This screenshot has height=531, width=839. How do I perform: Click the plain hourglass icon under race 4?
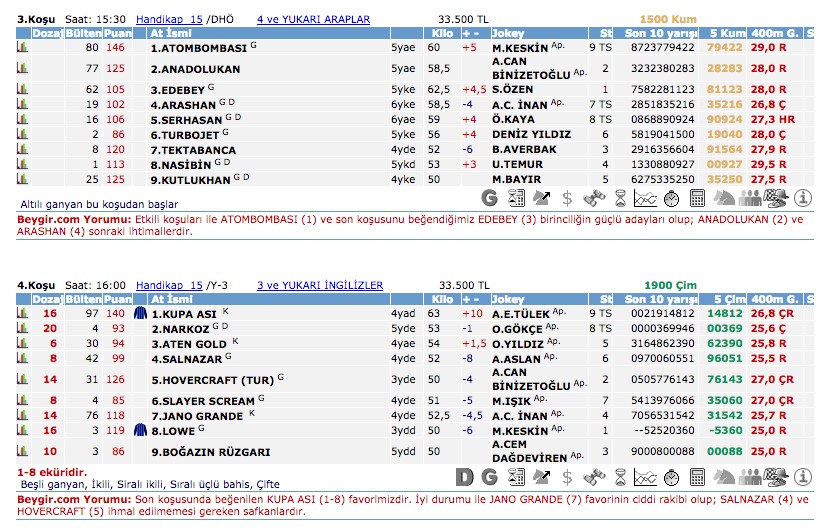pyautogui.click(x=620, y=478)
